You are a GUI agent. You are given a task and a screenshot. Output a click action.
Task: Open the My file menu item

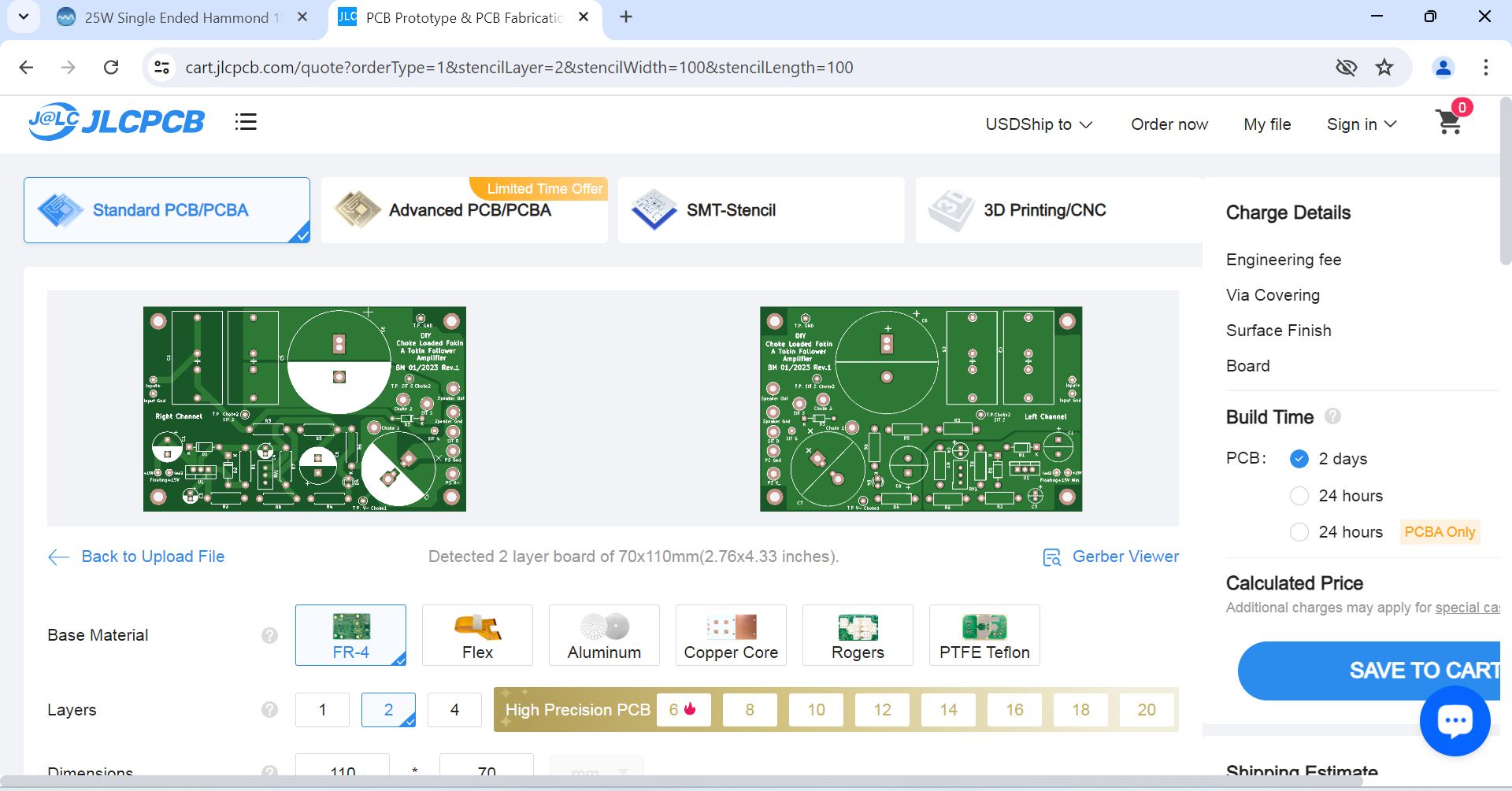coord(1267,124)
